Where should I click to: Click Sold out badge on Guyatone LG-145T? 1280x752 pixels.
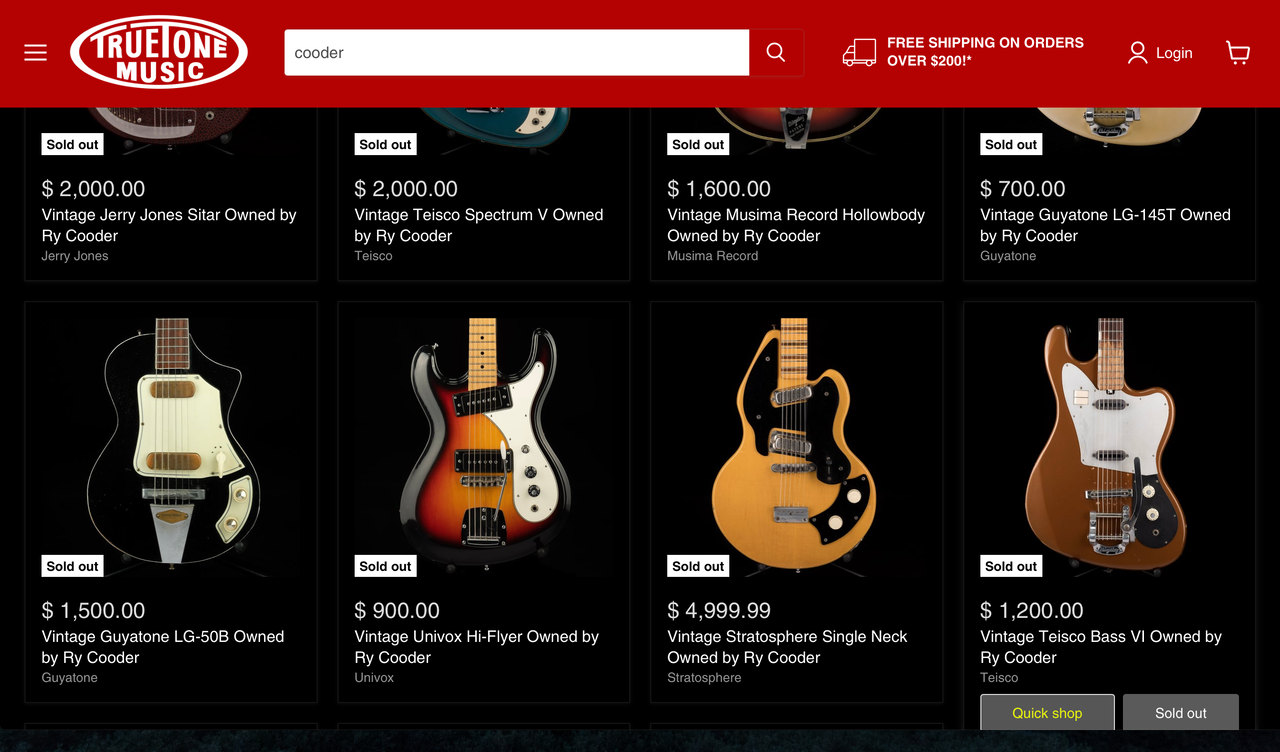[1011, 144]
